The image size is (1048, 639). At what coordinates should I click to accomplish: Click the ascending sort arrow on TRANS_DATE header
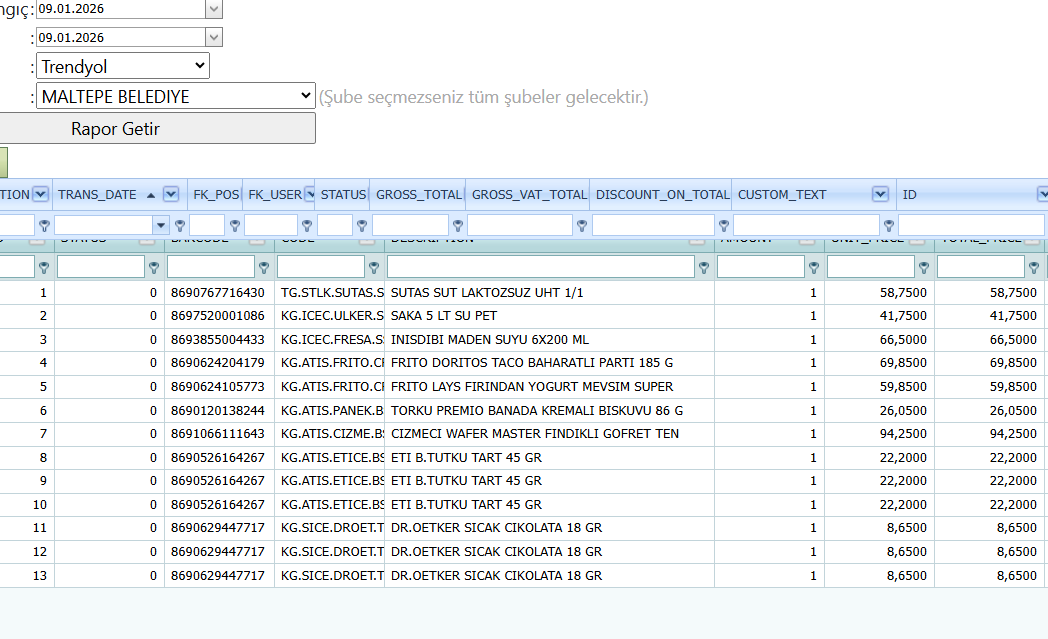point(151,195)
